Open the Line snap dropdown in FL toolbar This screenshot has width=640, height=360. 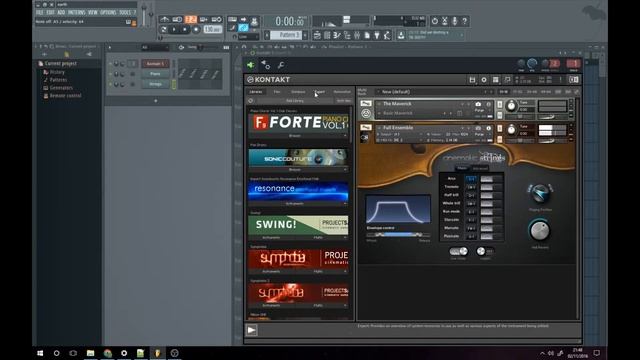(x=248, y=37)
